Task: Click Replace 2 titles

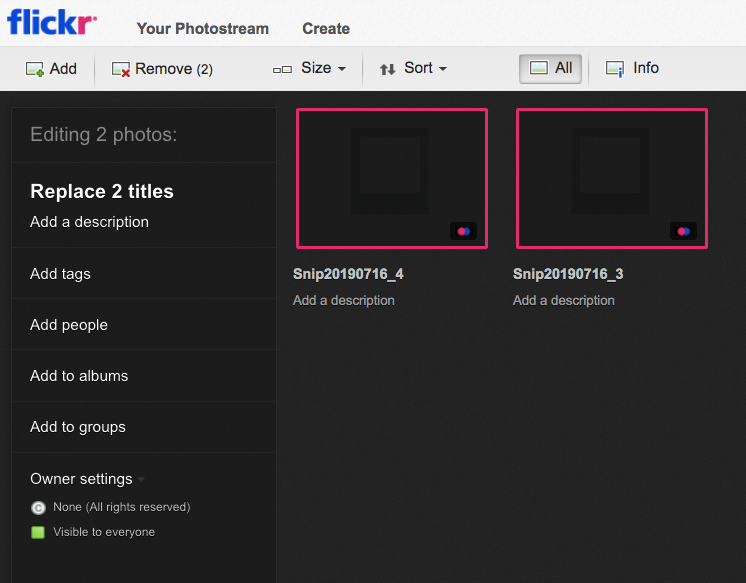Action: [x=102, y=191]
